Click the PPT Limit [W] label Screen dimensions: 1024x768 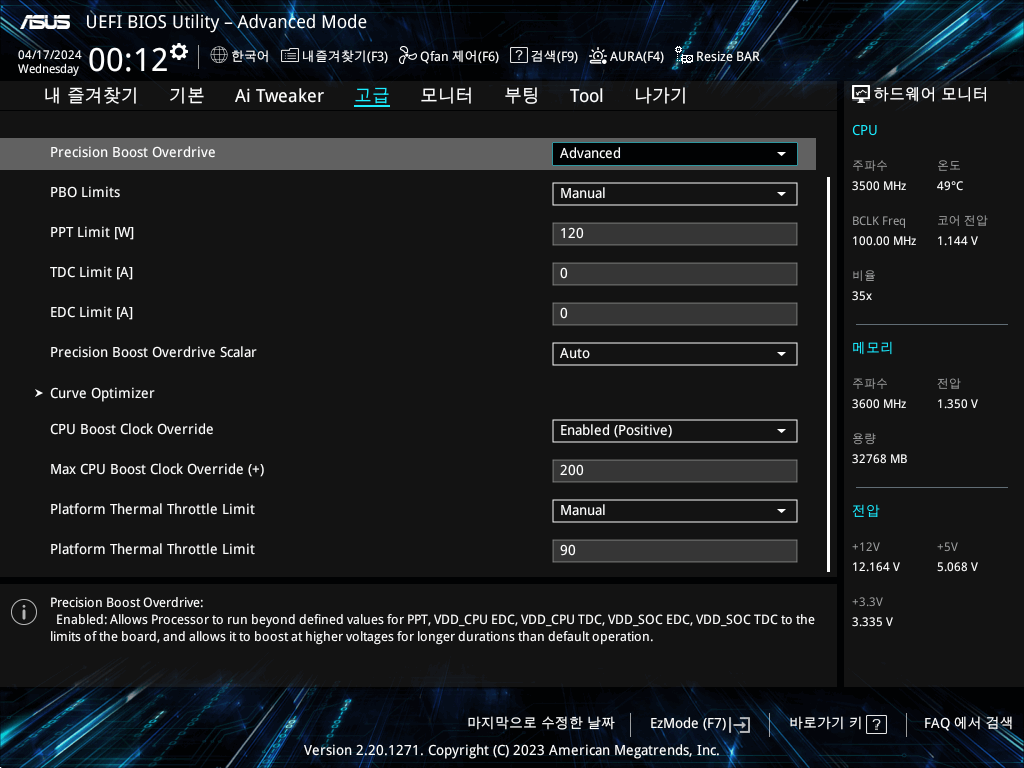pos(92,232)
